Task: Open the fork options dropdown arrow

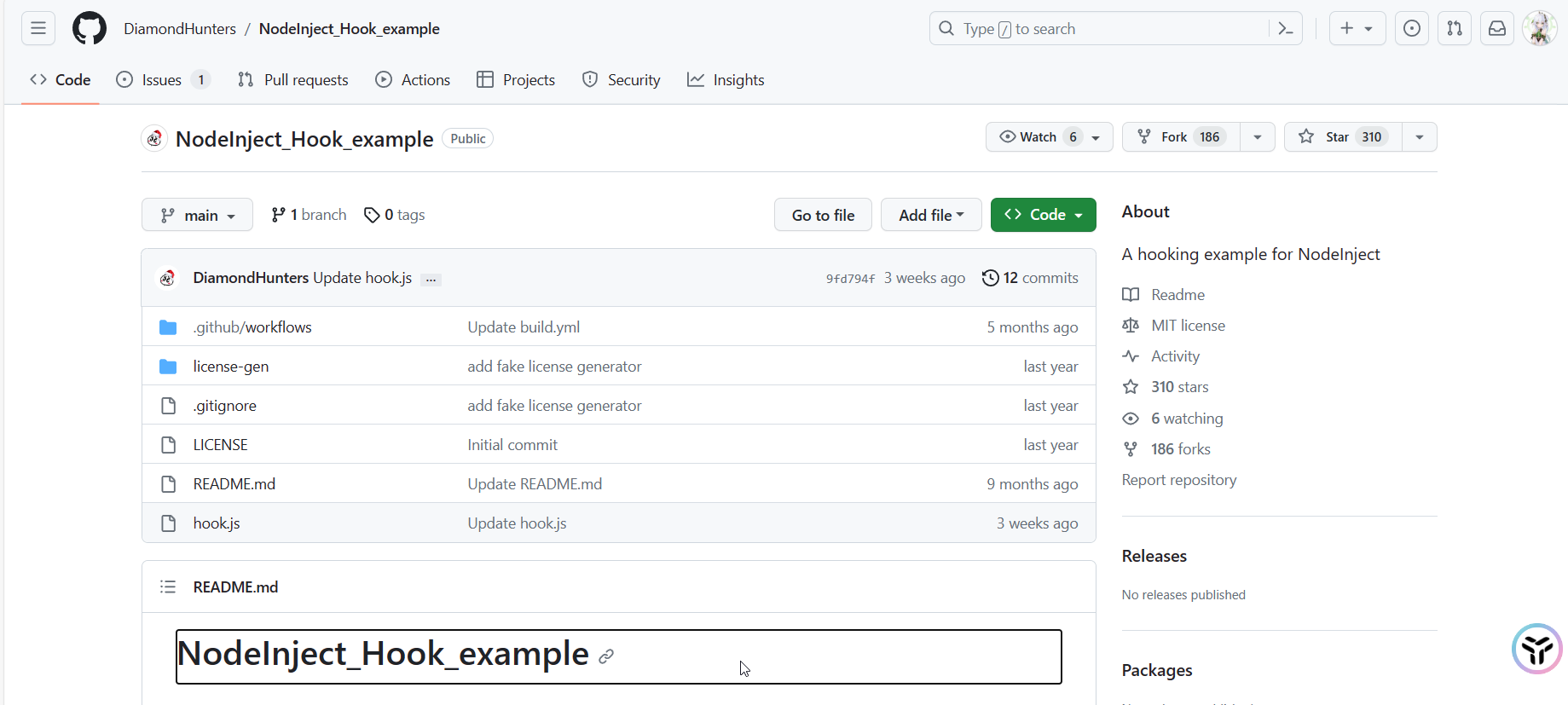Action: (1258, 137)
